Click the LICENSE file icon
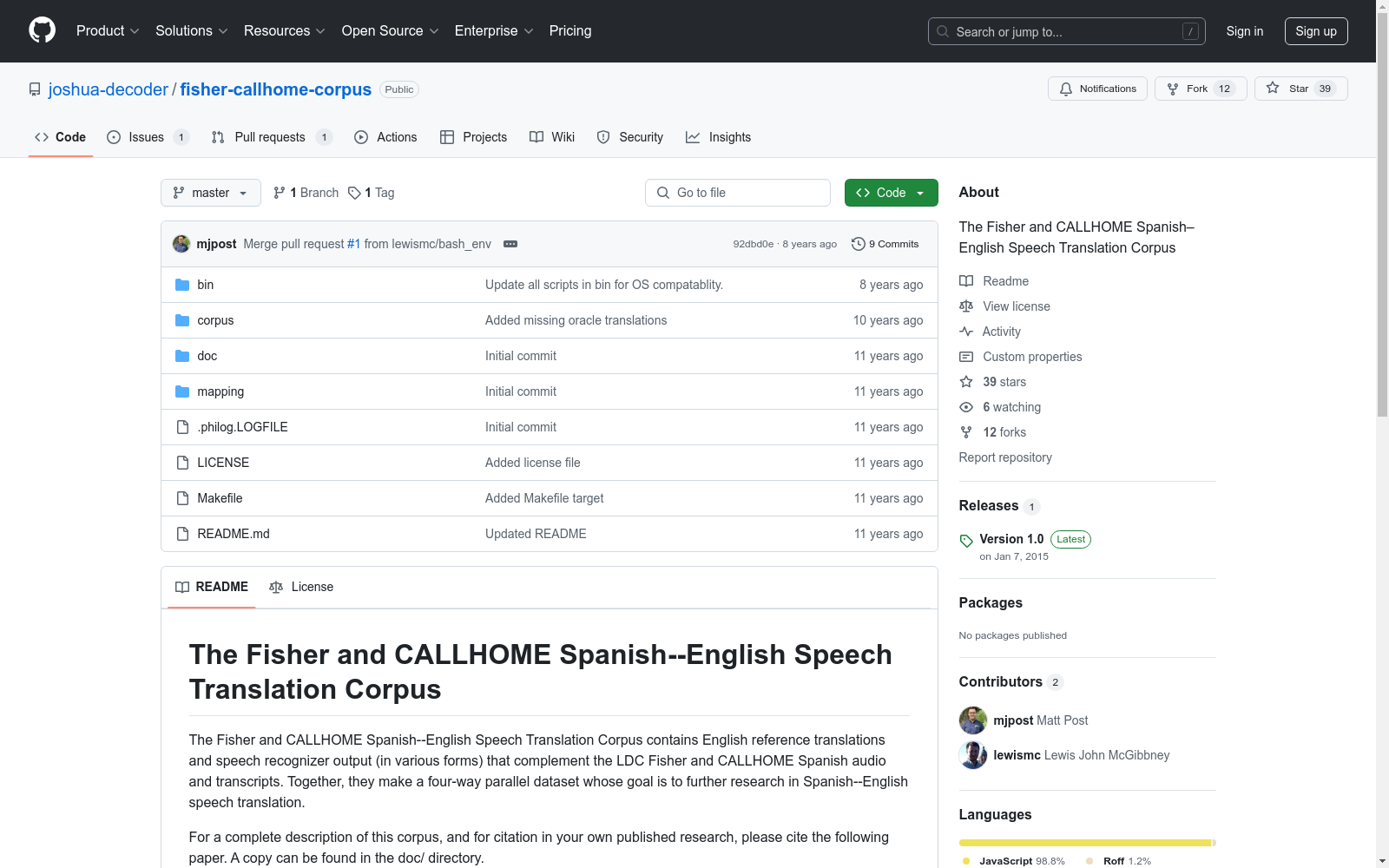The width and height of the screenshot is (1389, 868). pyautogui.click(x=182, y=463)
